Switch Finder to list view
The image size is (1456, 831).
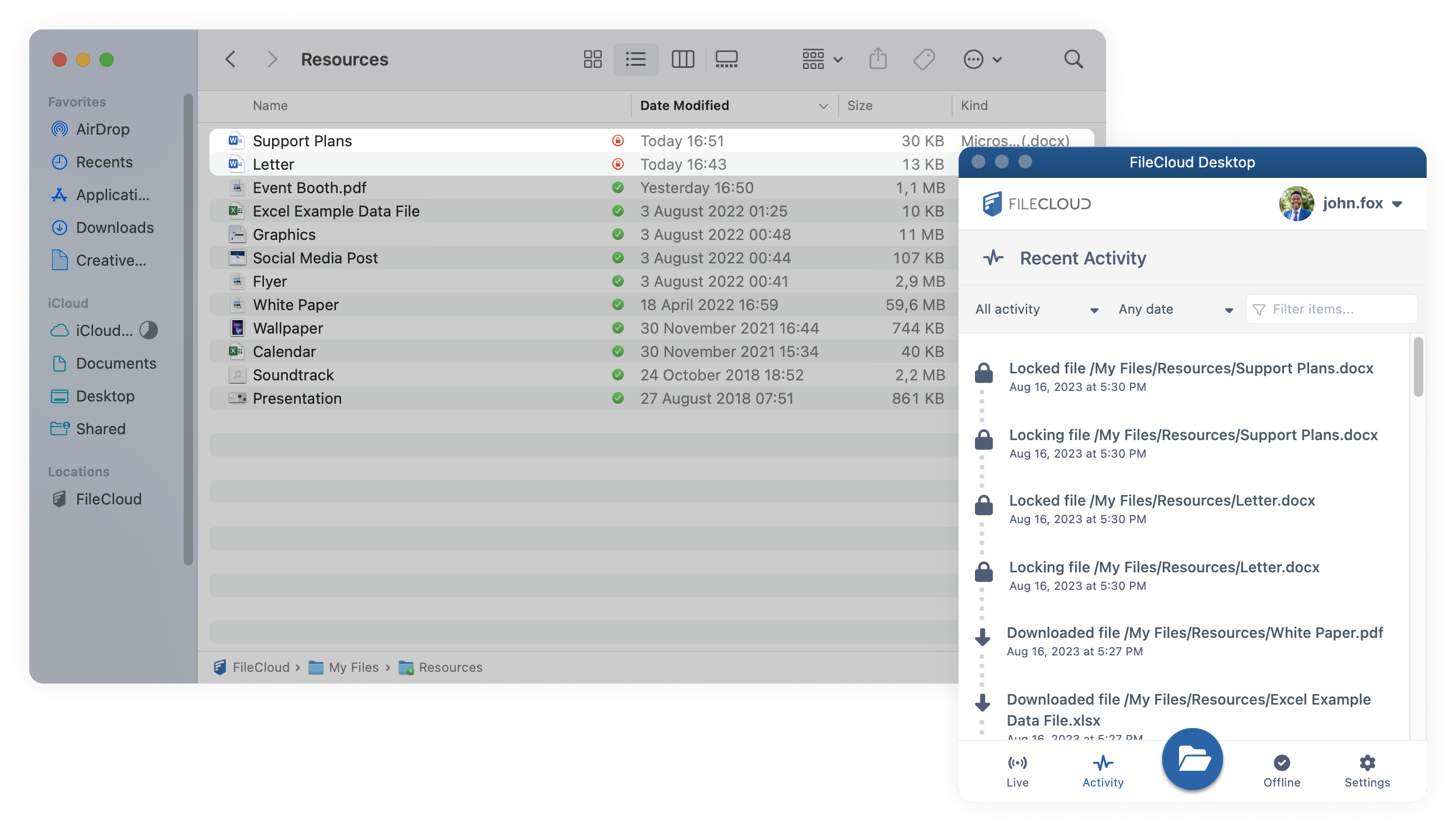[x=636, y=59]
